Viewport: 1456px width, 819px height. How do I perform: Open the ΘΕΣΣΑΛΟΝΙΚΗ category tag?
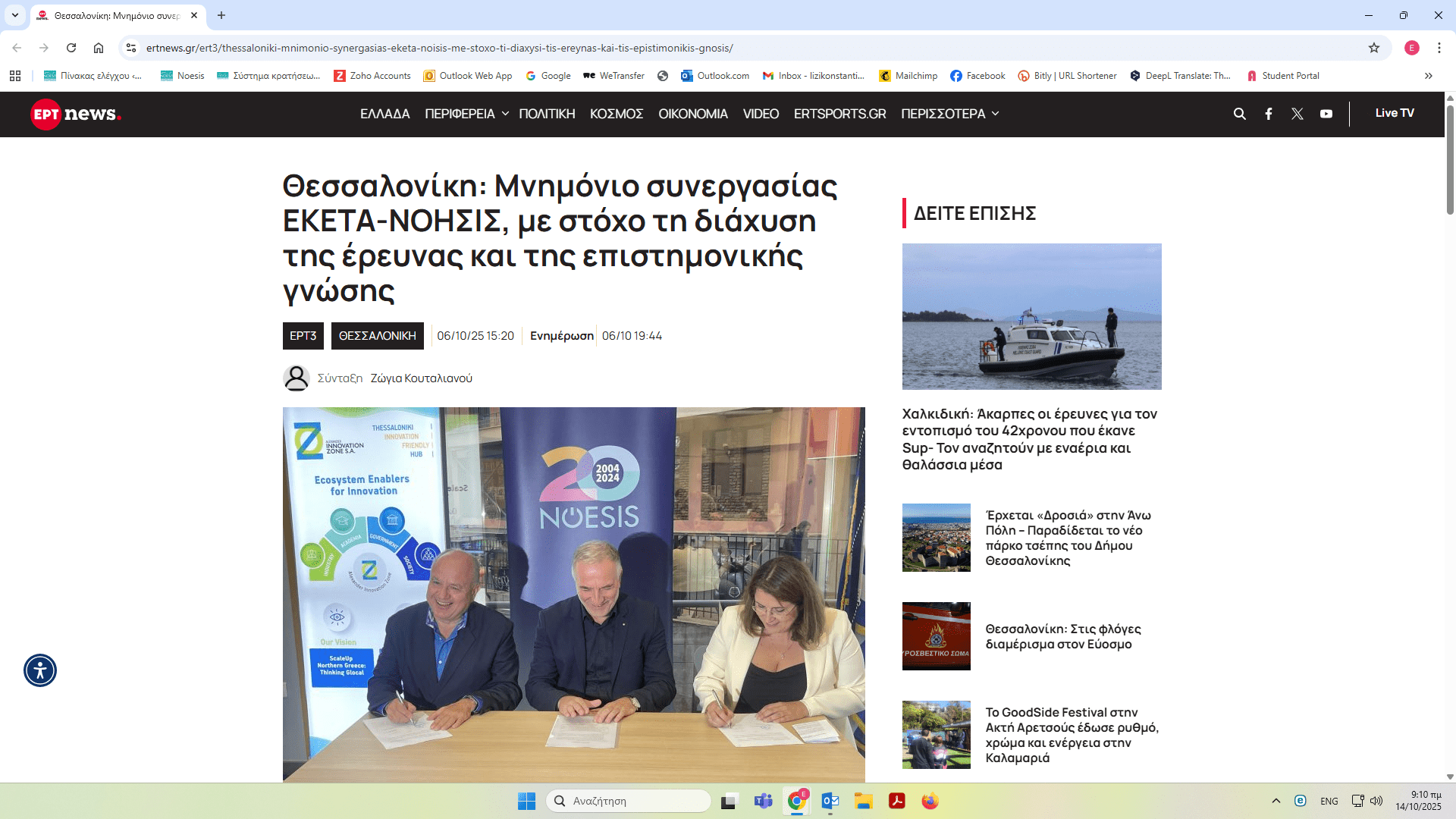(377, 336)
